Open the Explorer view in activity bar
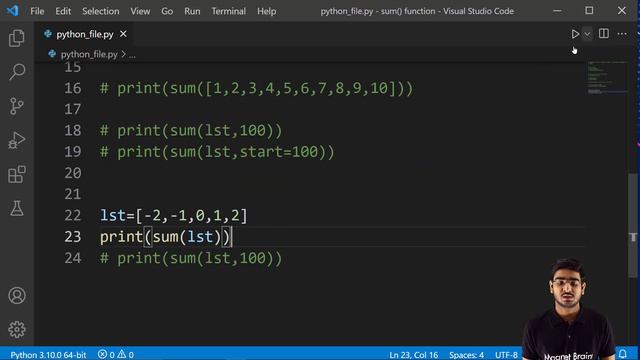 [17, 38]
